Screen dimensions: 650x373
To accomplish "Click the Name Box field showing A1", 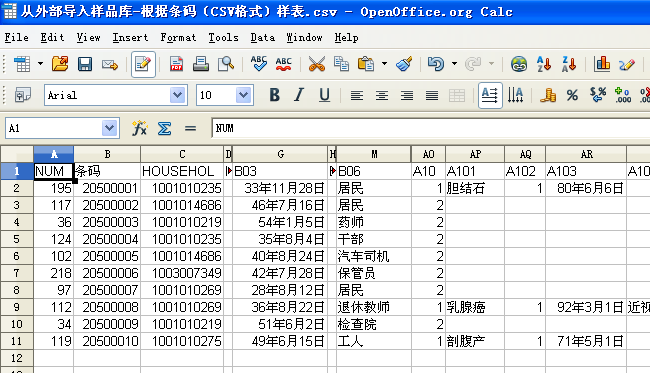I will [54, 128].
